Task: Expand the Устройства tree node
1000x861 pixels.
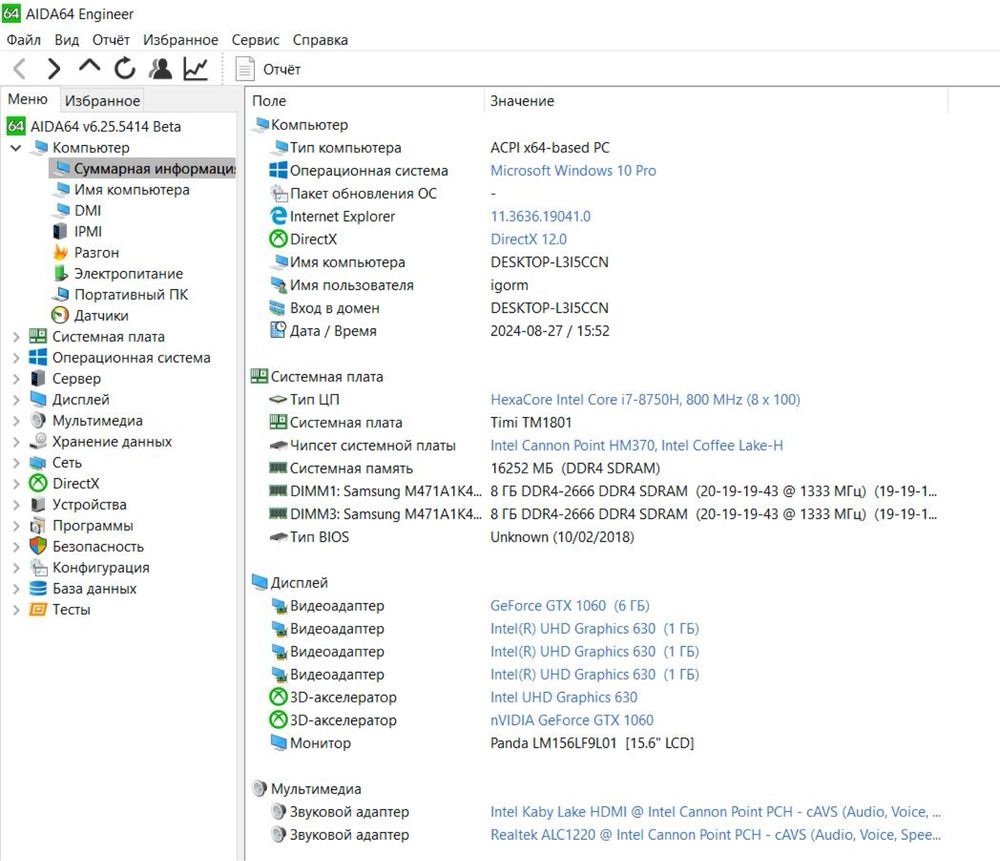Action: click(16, 505)
